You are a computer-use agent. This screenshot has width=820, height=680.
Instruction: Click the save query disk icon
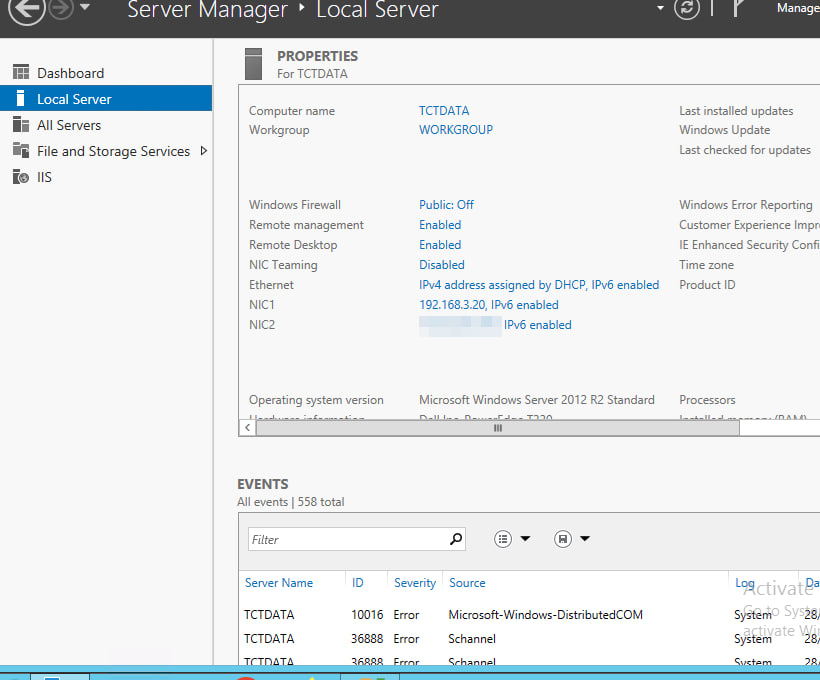(x=563, y=539)
